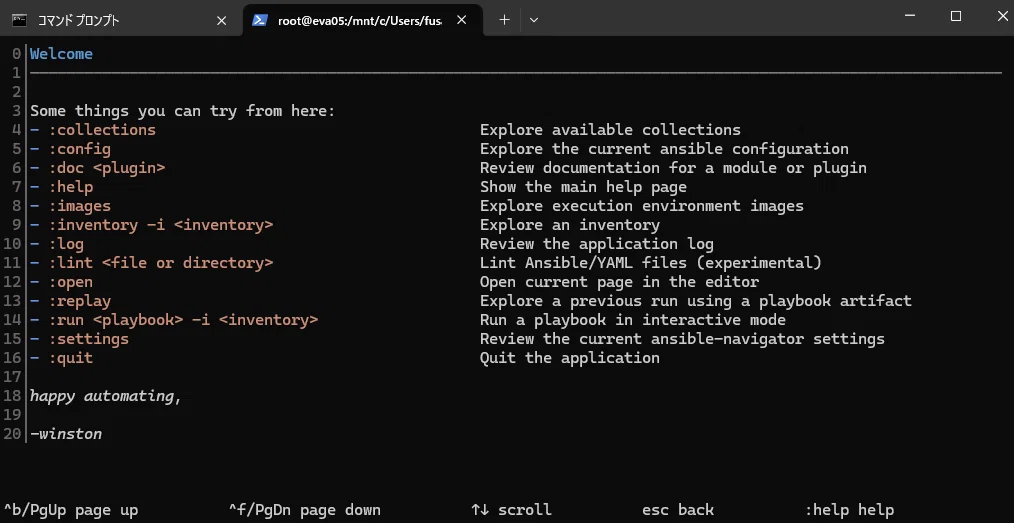Expand the new tab profile dropdown

click(534, 20)
